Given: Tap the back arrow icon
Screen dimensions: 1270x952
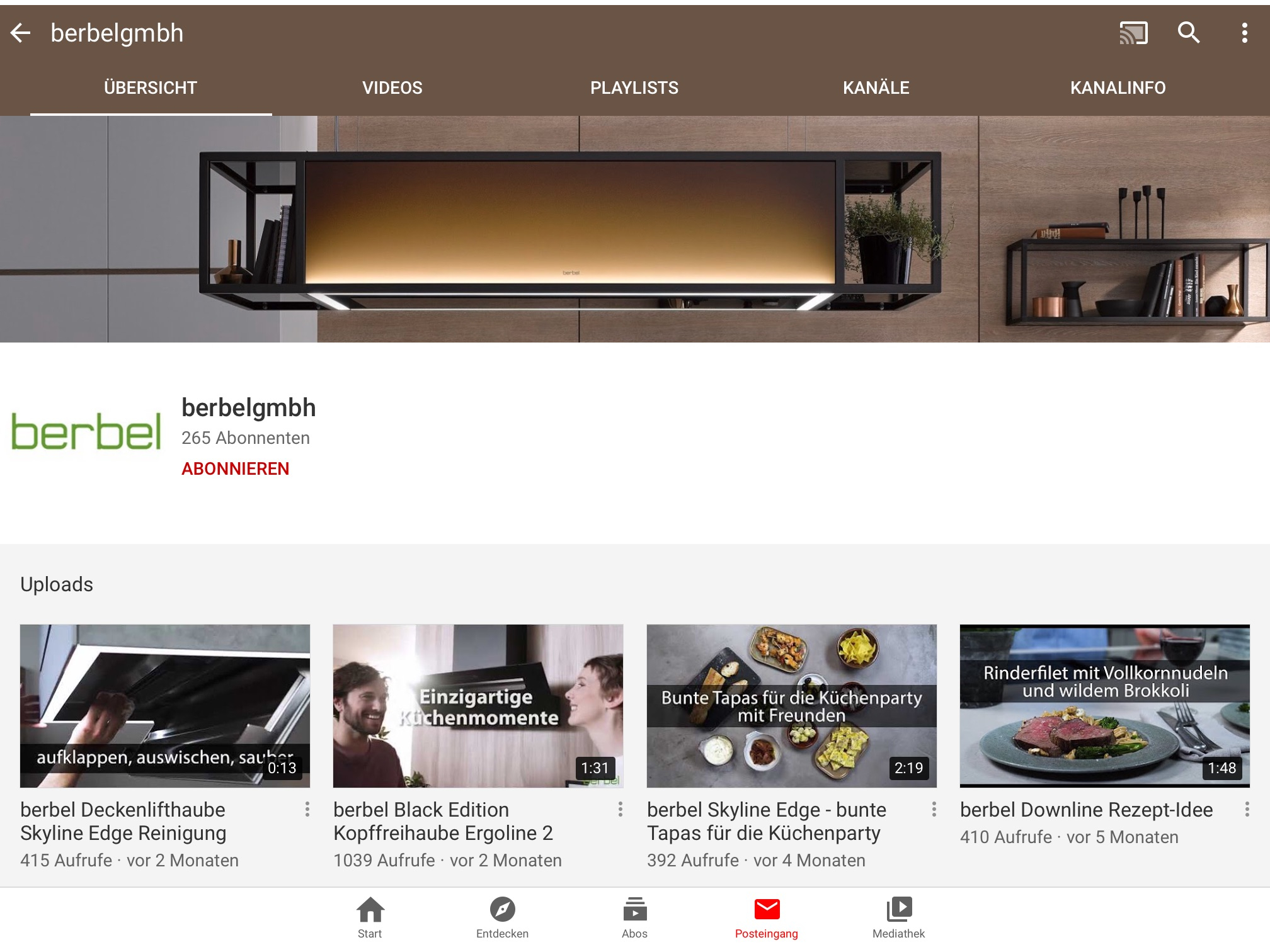Looking at the screenshot, I should [x=21, y=33].
